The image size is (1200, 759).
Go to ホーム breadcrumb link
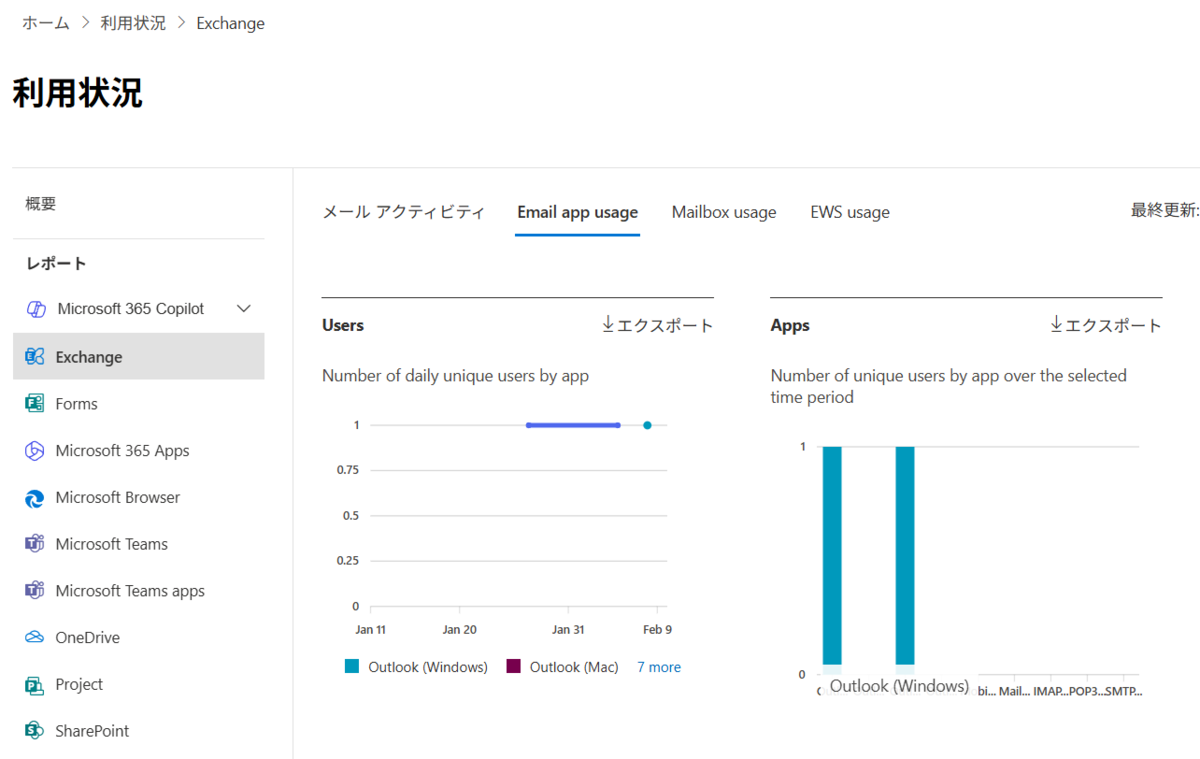(46, 23)
